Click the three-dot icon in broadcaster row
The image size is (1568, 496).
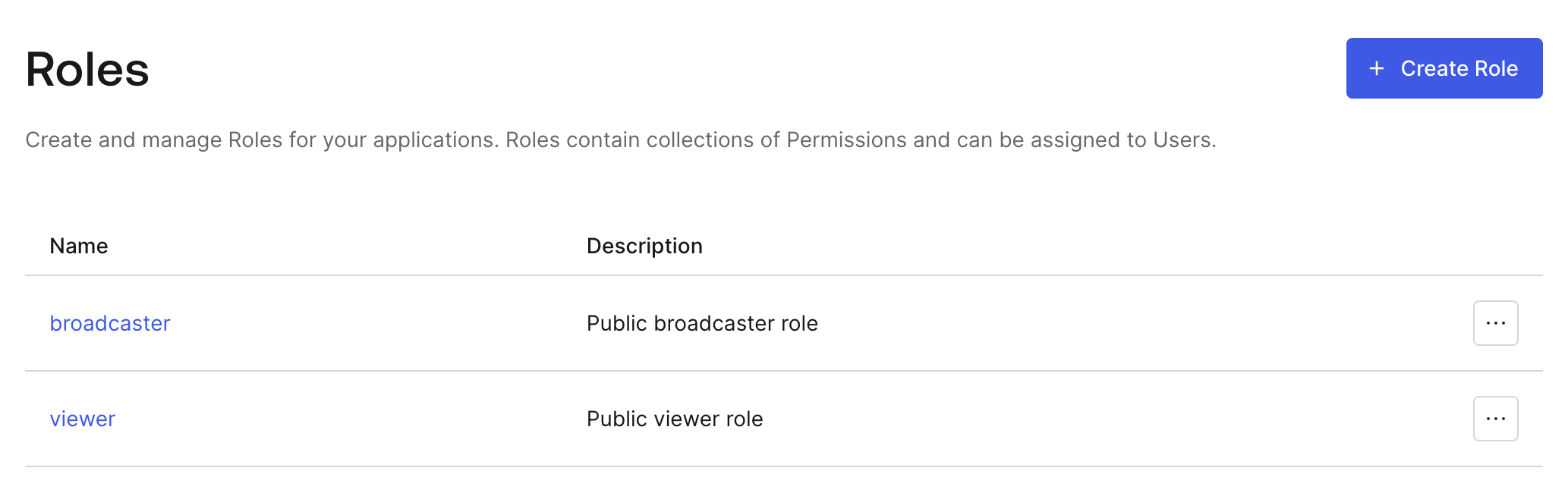tap(1495, 323)
